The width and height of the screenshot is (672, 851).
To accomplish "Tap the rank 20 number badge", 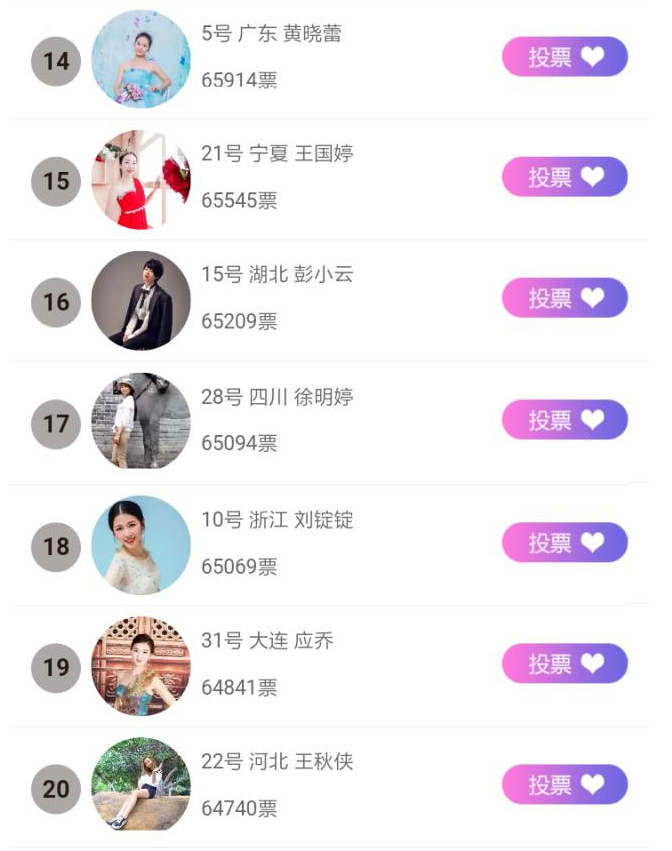I will tap(56, 789).
